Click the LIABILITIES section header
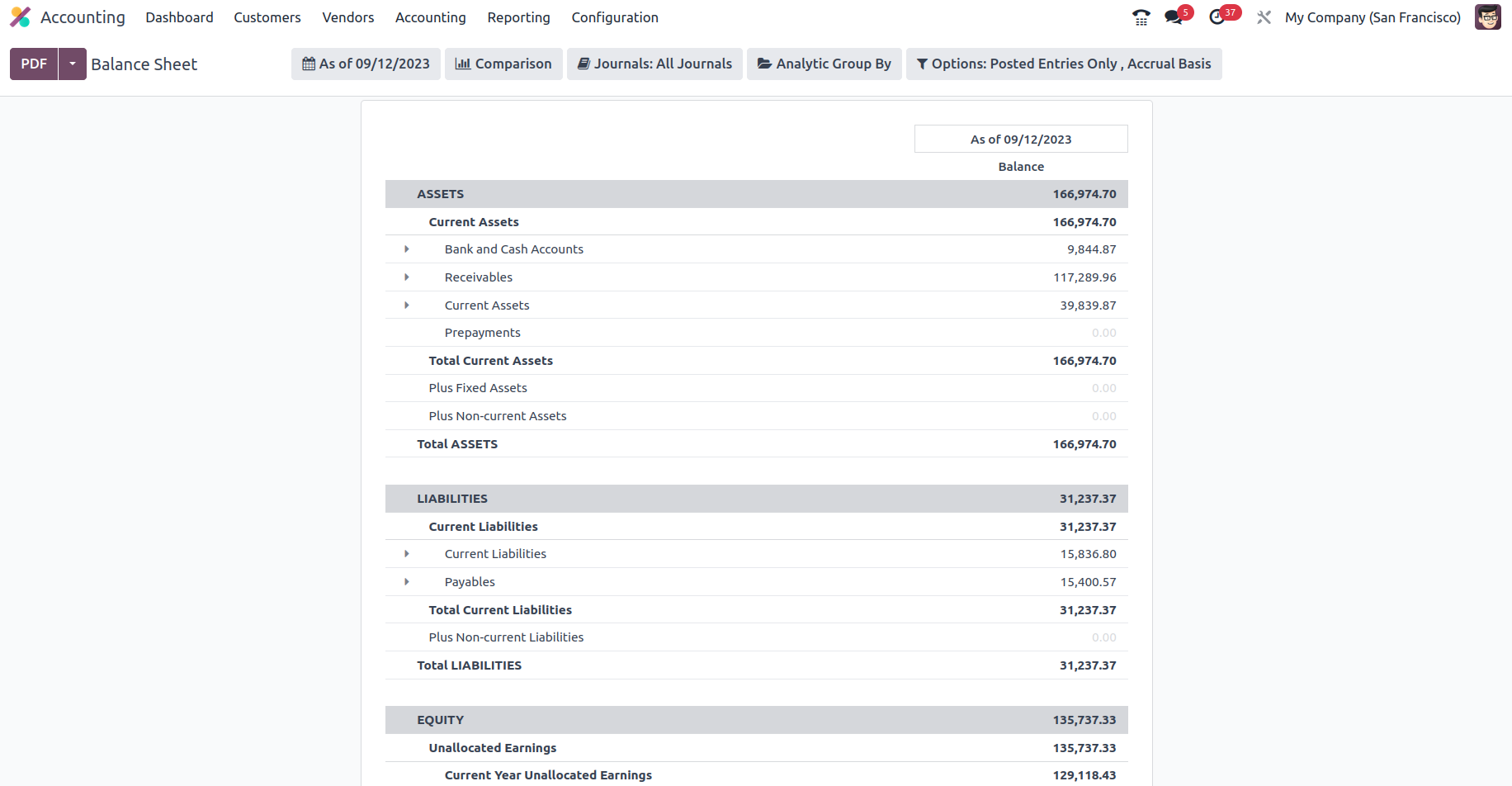The image size is (1512, 786). pyautogui.click(x=757, y=499)
